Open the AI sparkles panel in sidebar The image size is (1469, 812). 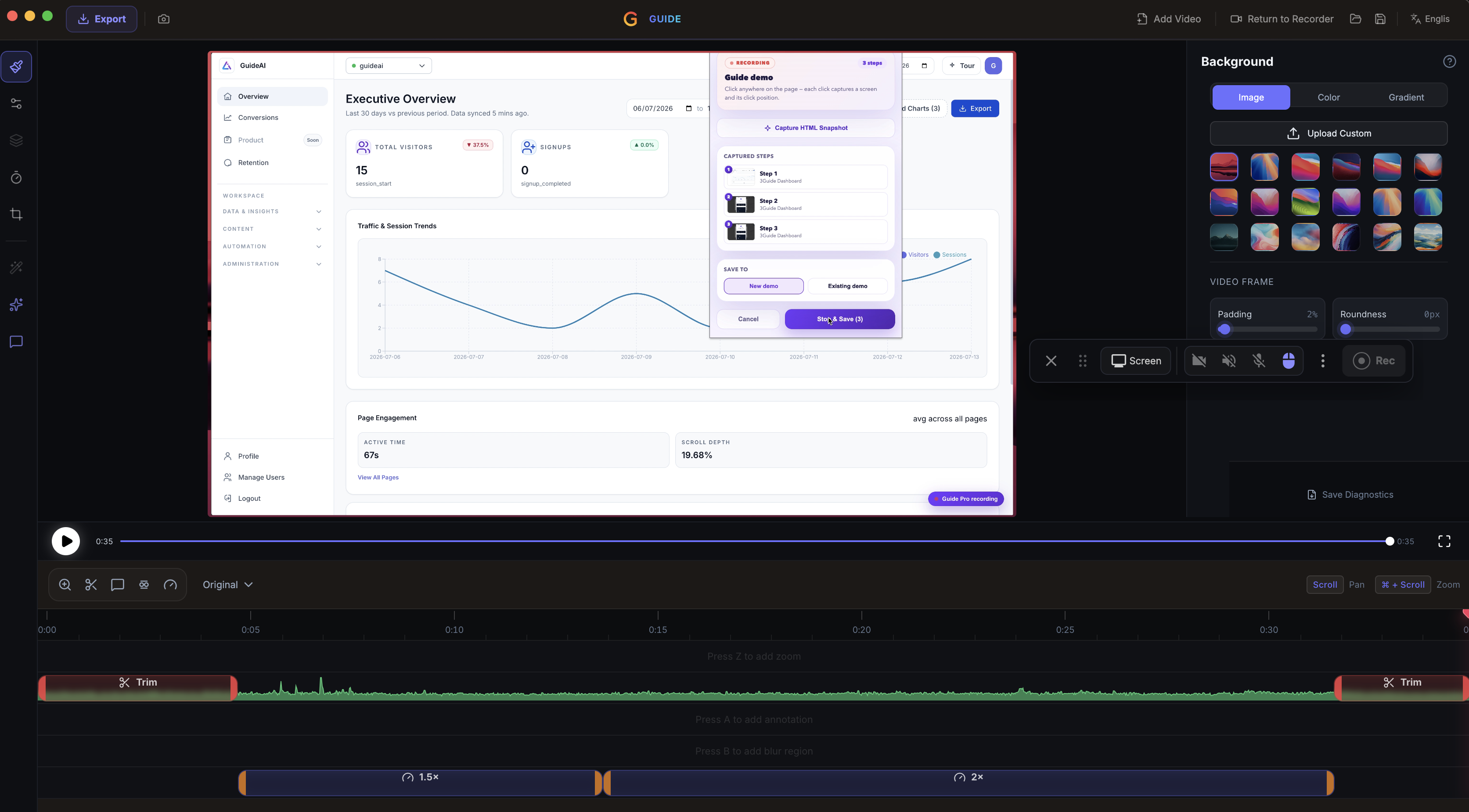(x=17, y=305)
